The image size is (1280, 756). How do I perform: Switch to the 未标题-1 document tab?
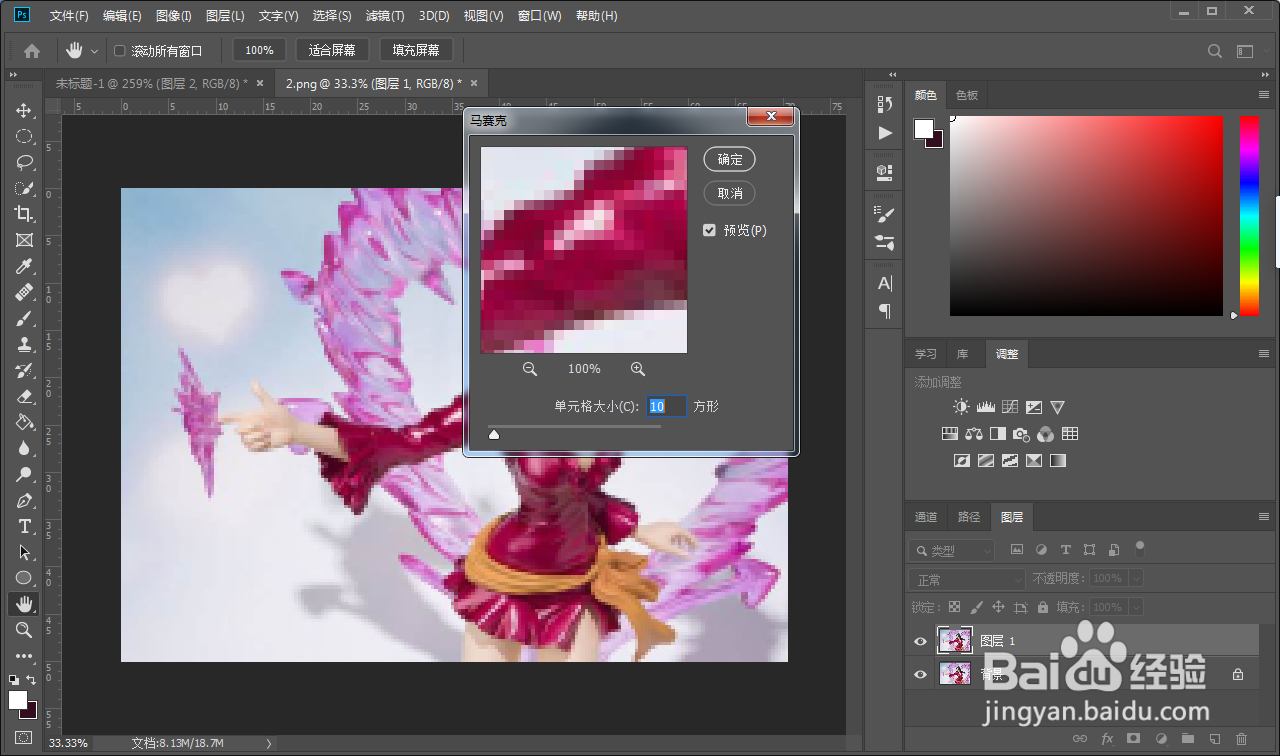151,83
